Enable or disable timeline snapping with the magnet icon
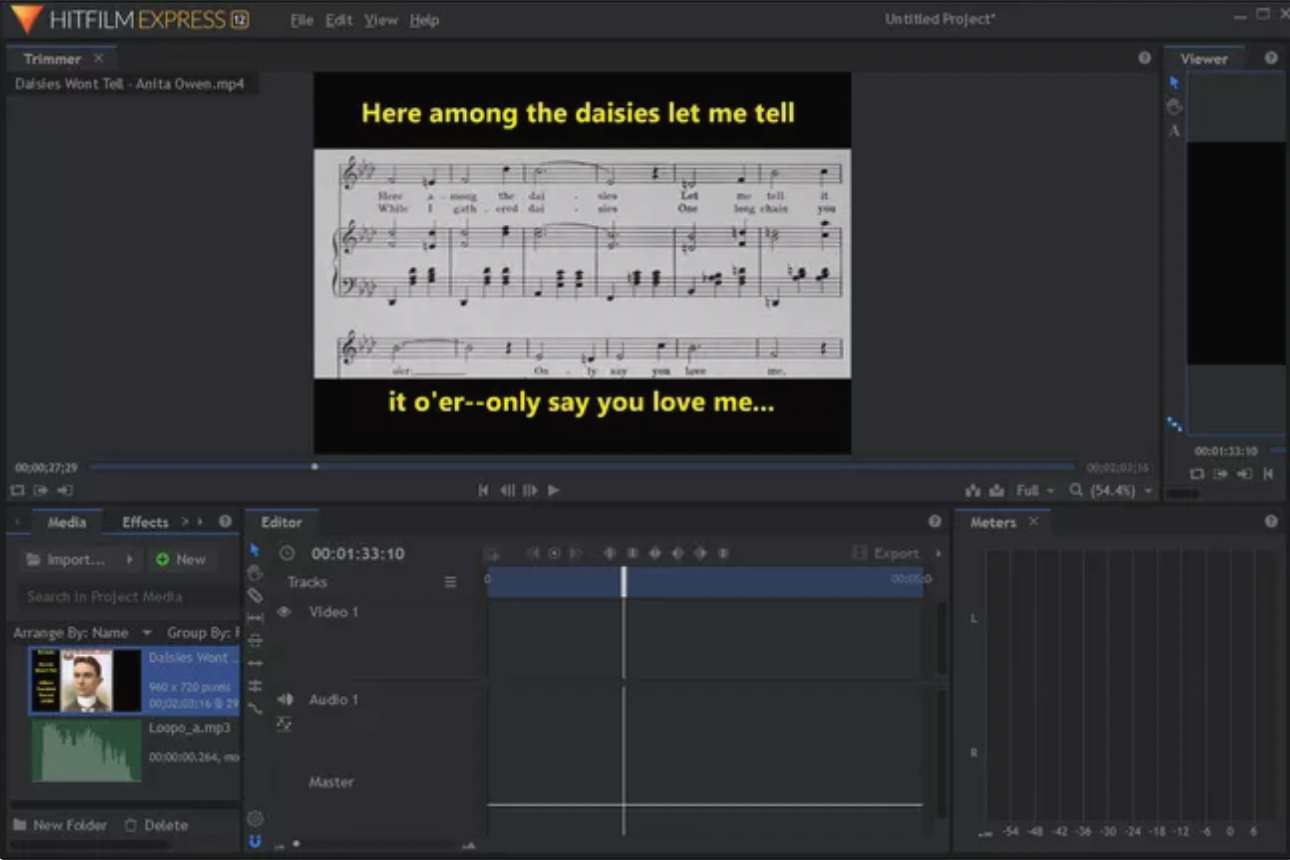Viewport: 1290px width, 860px height. tap(256, 842)
